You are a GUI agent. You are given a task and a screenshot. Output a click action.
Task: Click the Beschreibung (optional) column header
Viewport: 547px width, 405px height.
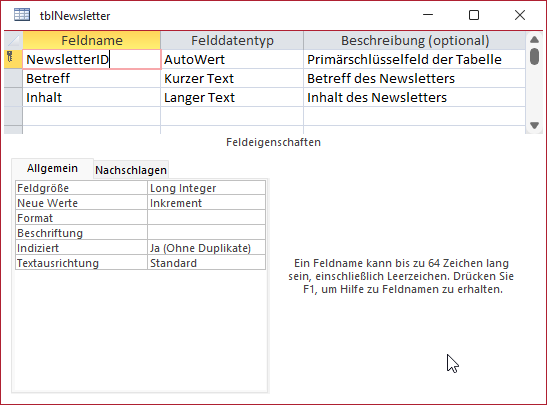(414, 40)
